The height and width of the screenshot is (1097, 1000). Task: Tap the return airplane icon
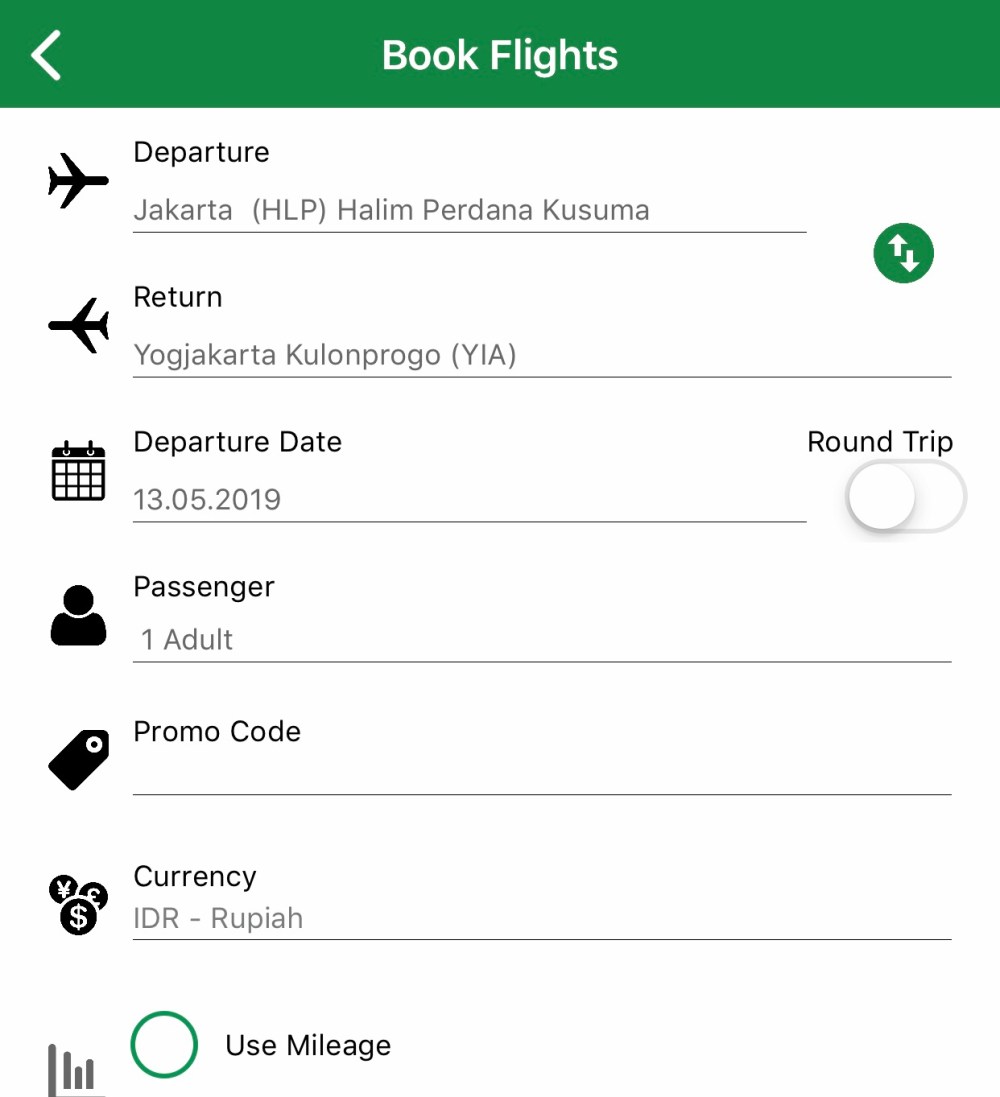click(78, 325)
